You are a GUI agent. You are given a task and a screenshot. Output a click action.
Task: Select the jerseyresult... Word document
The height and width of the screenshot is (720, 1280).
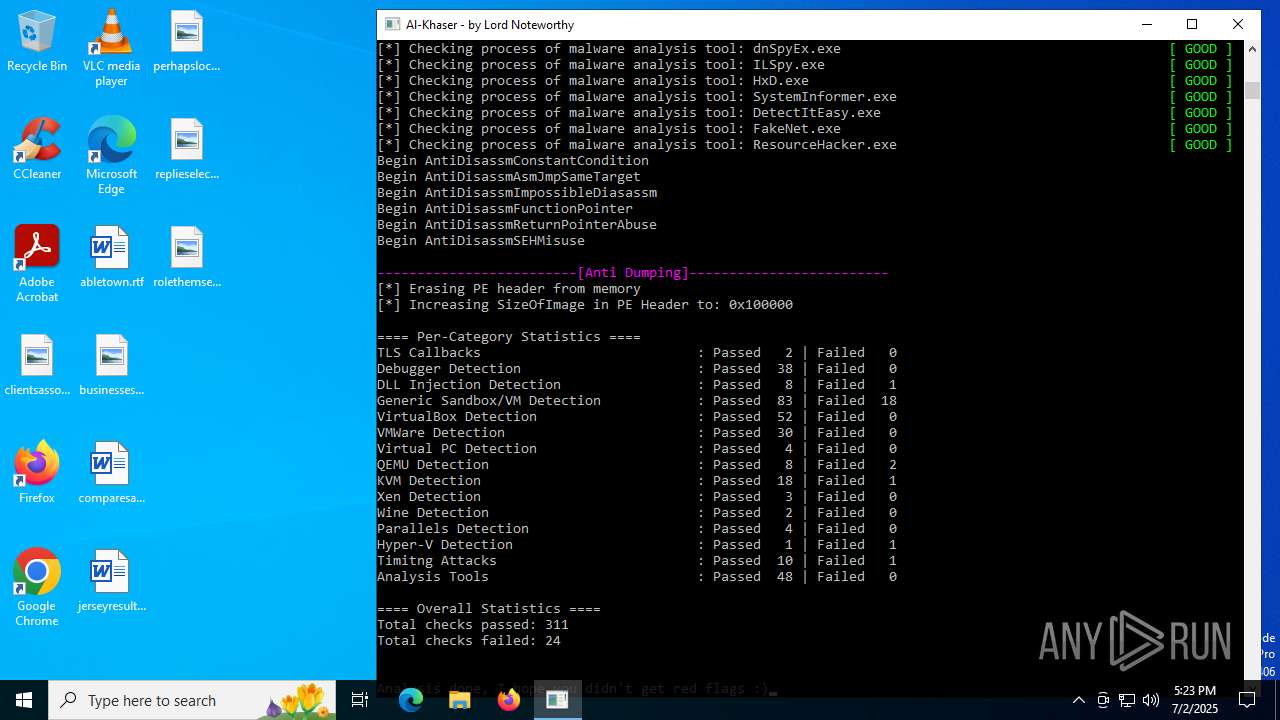(111, 582)
